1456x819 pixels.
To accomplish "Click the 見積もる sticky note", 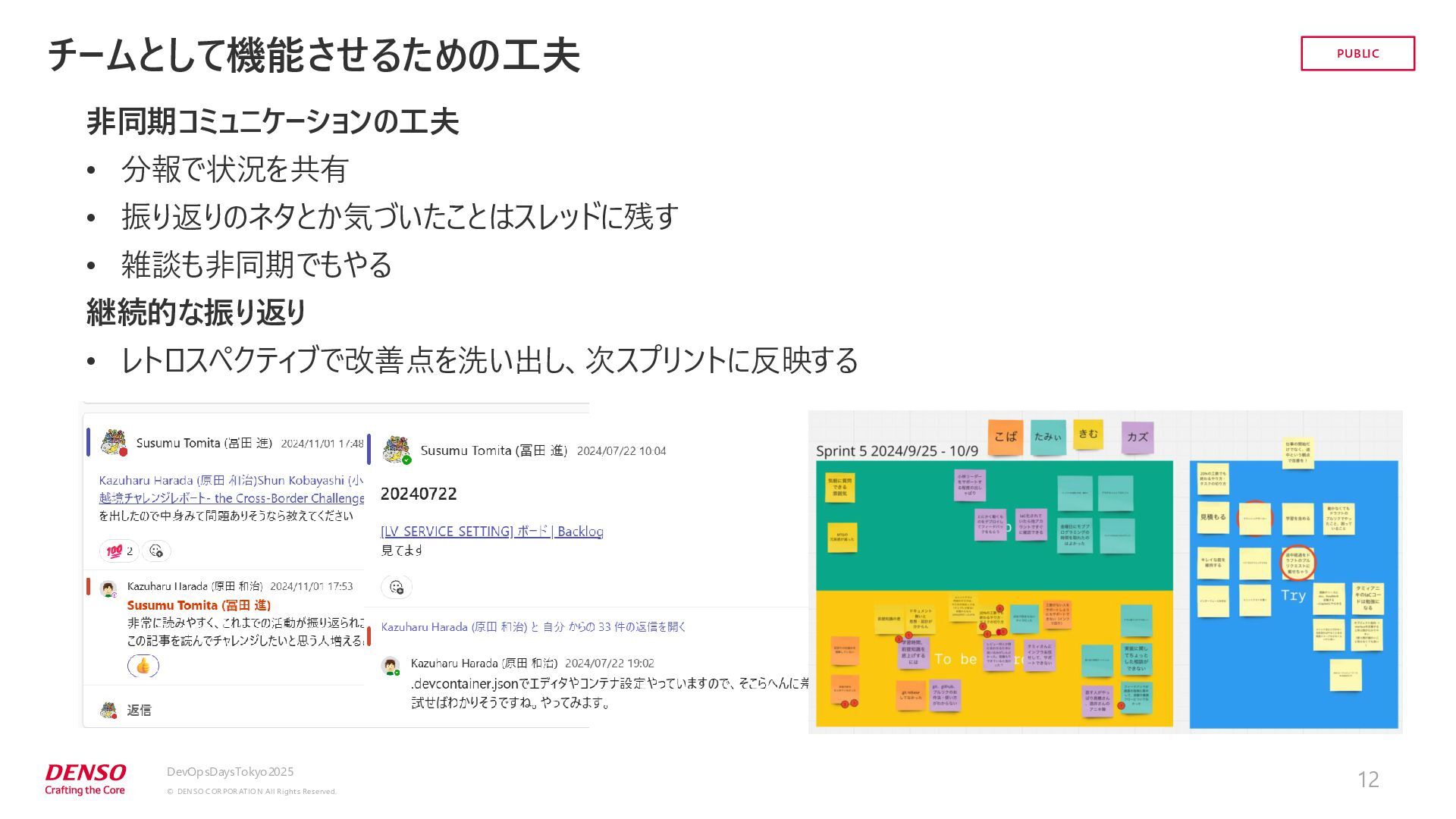I will pyautogui.click(x=1213, y=517).
